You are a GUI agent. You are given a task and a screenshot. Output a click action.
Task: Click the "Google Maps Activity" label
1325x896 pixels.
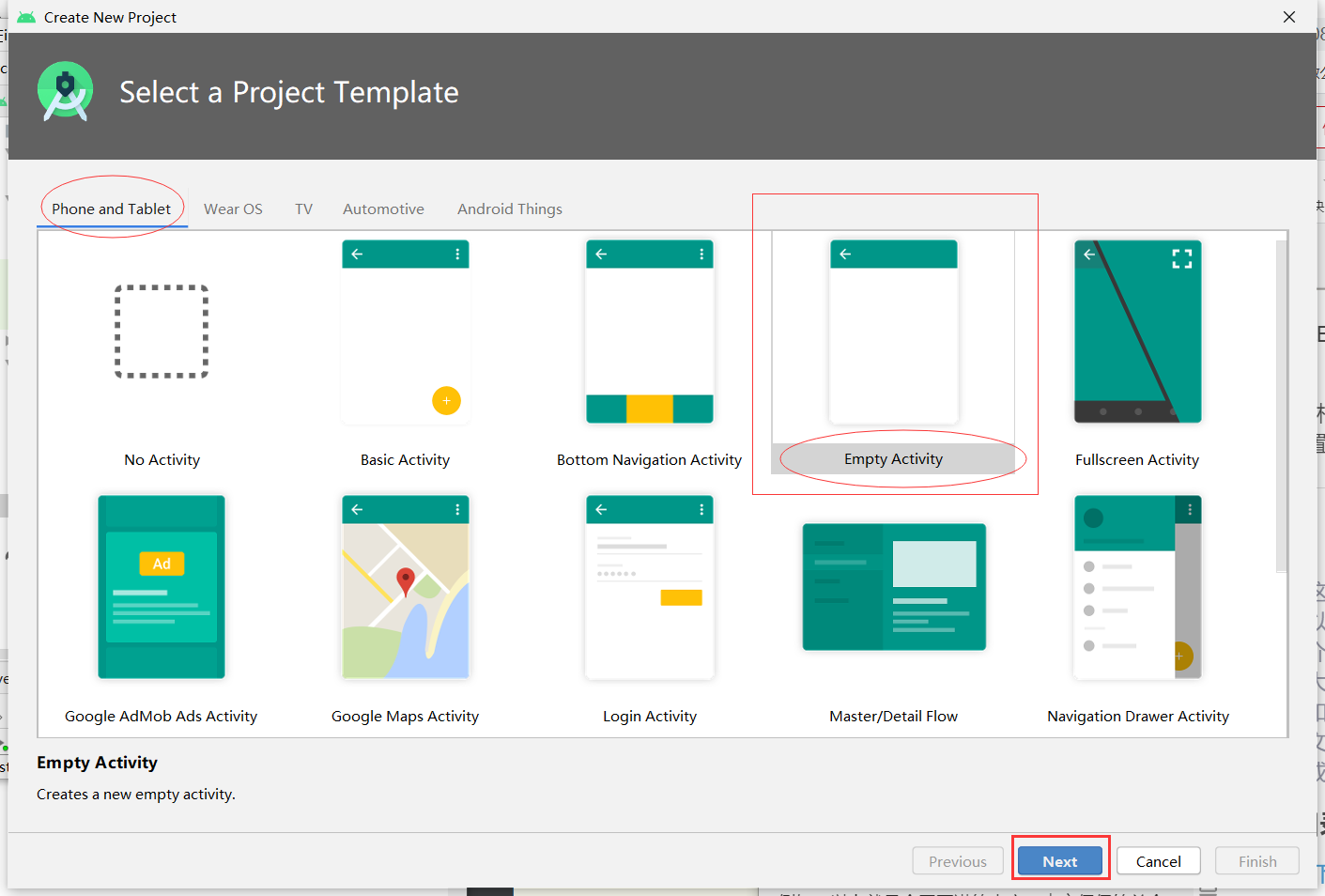click(405, 716)
